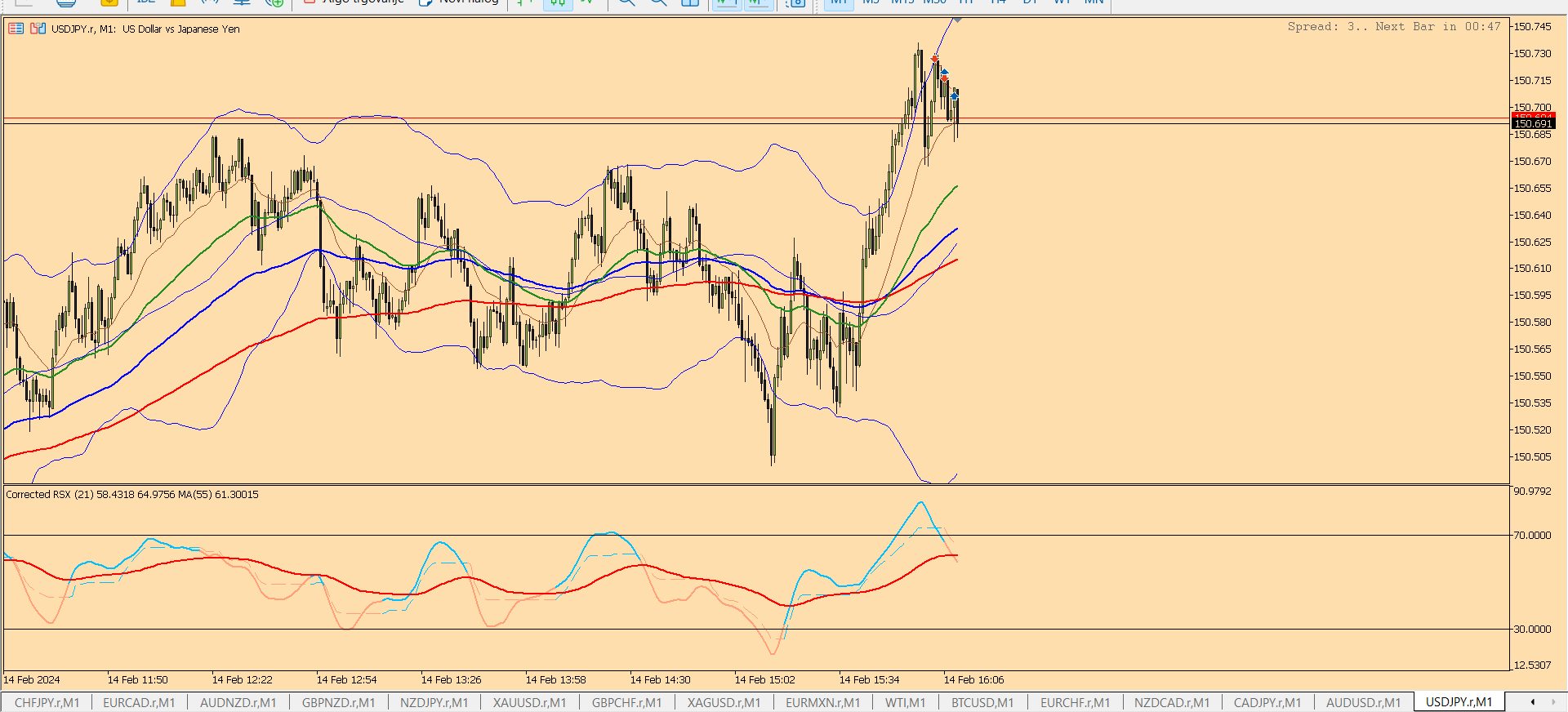Click the chart title 'US Dollar vs Japanese Yen'

point(181,29)
